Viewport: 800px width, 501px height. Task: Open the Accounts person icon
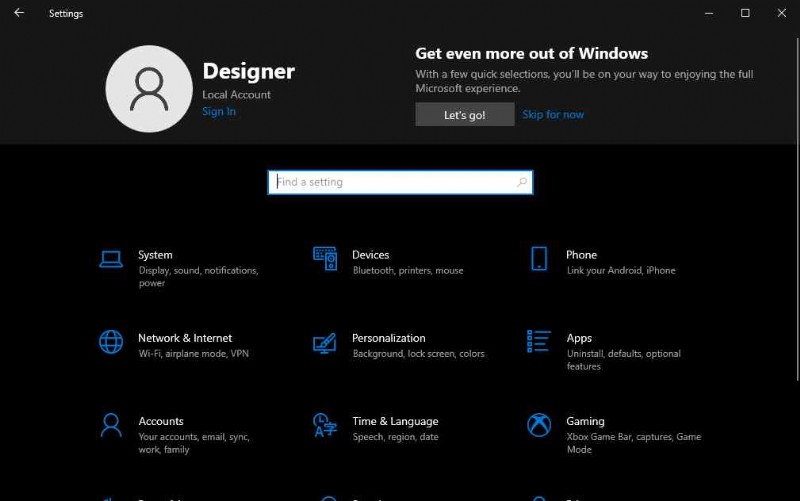[x=111, y=425]
